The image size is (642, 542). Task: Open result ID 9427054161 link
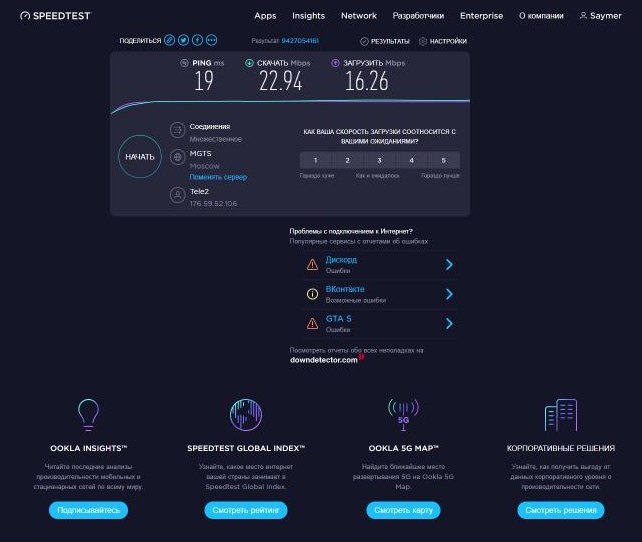[x=300, y=41]
